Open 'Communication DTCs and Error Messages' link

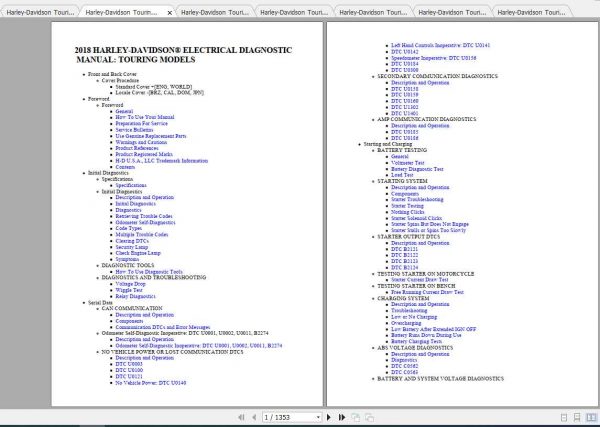pyautogui.click(x=163, y=327)
